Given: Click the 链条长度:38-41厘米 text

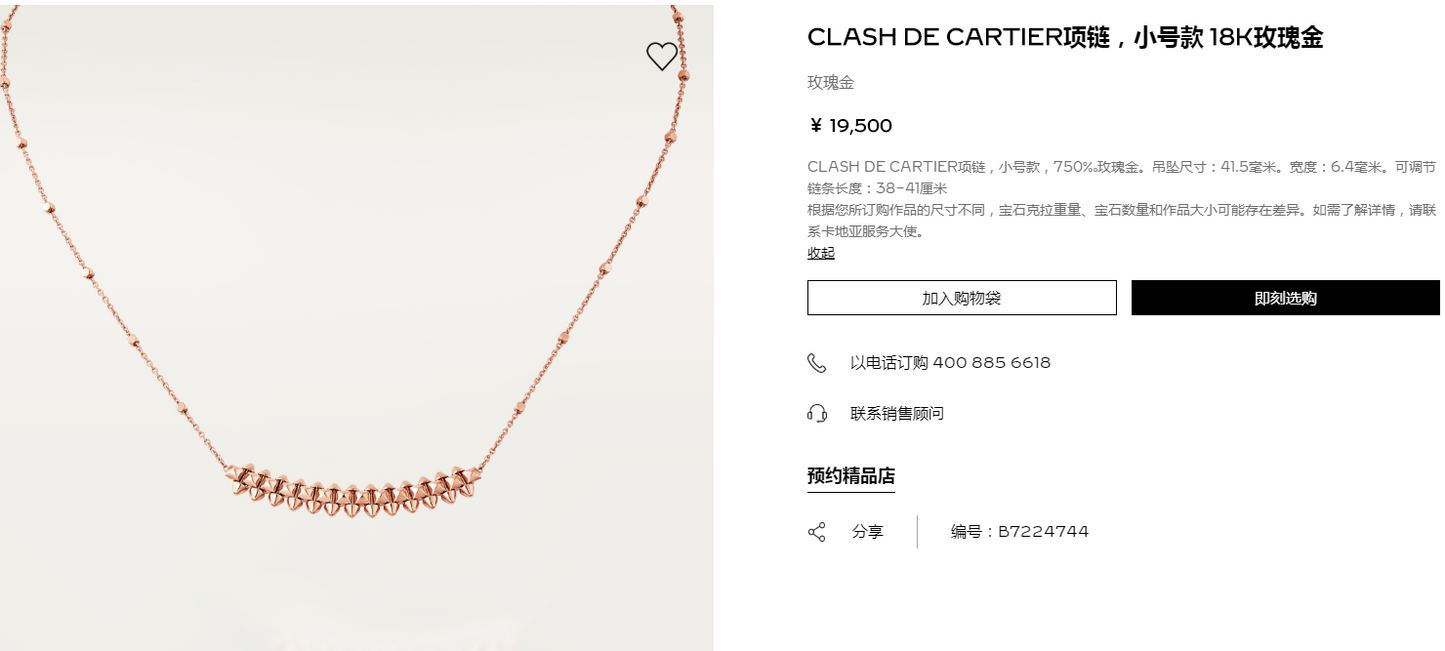Looking at the screenshot, I should tap(877, 188).
